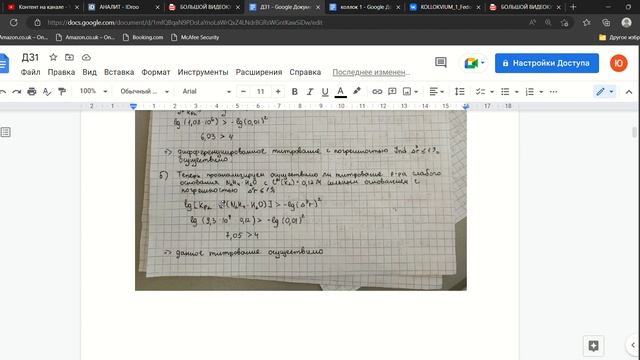Insert a hyperlink
The width and height of the screenshot is (640, 360).
point(377,92)
